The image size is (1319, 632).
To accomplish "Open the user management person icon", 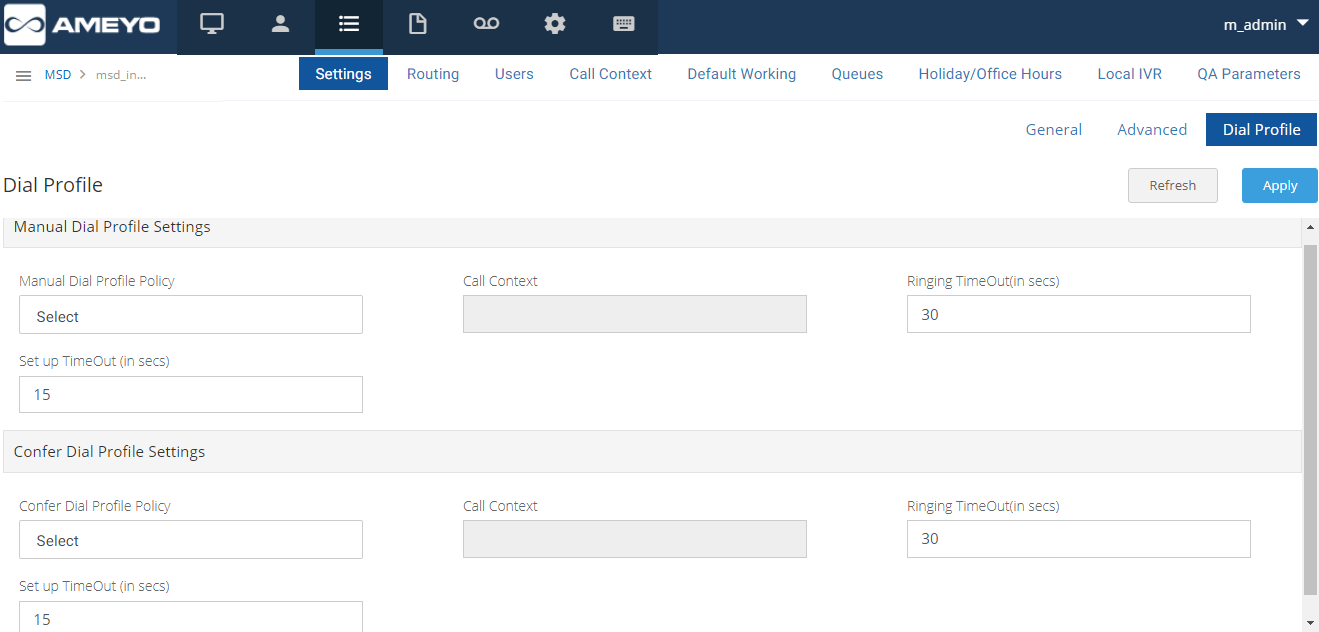I will coord(280,25).
